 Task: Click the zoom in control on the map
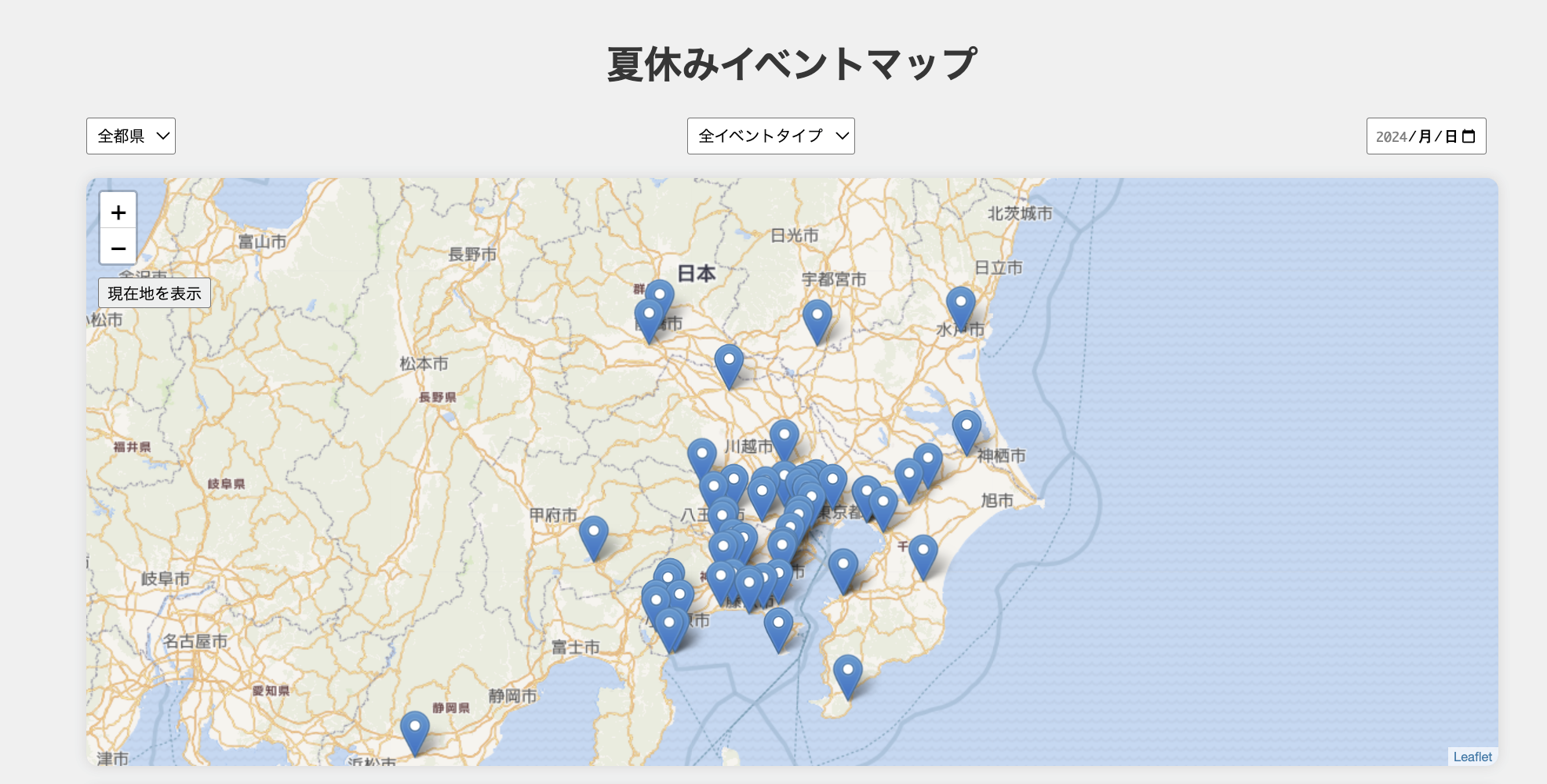(118, 212)
